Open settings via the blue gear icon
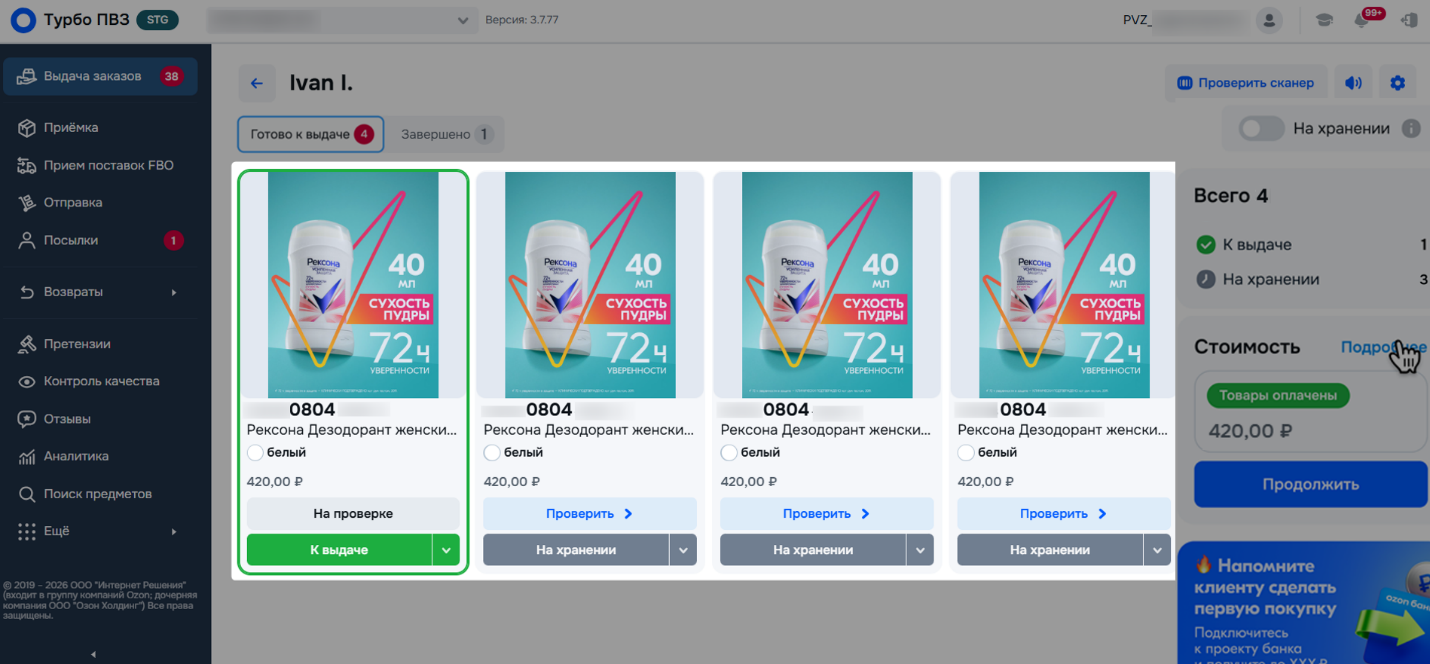The height and width of the screenshot is (664, 1430). pos(1397,83)
